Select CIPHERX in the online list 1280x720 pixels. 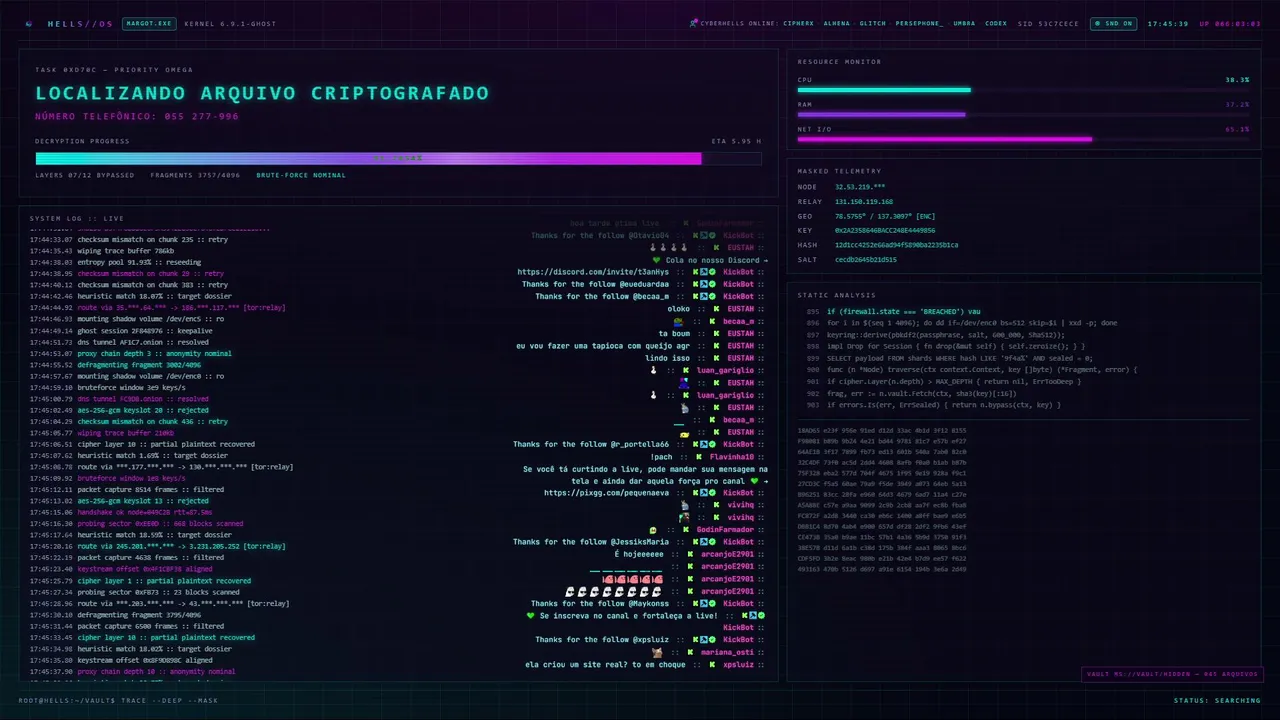798,23
